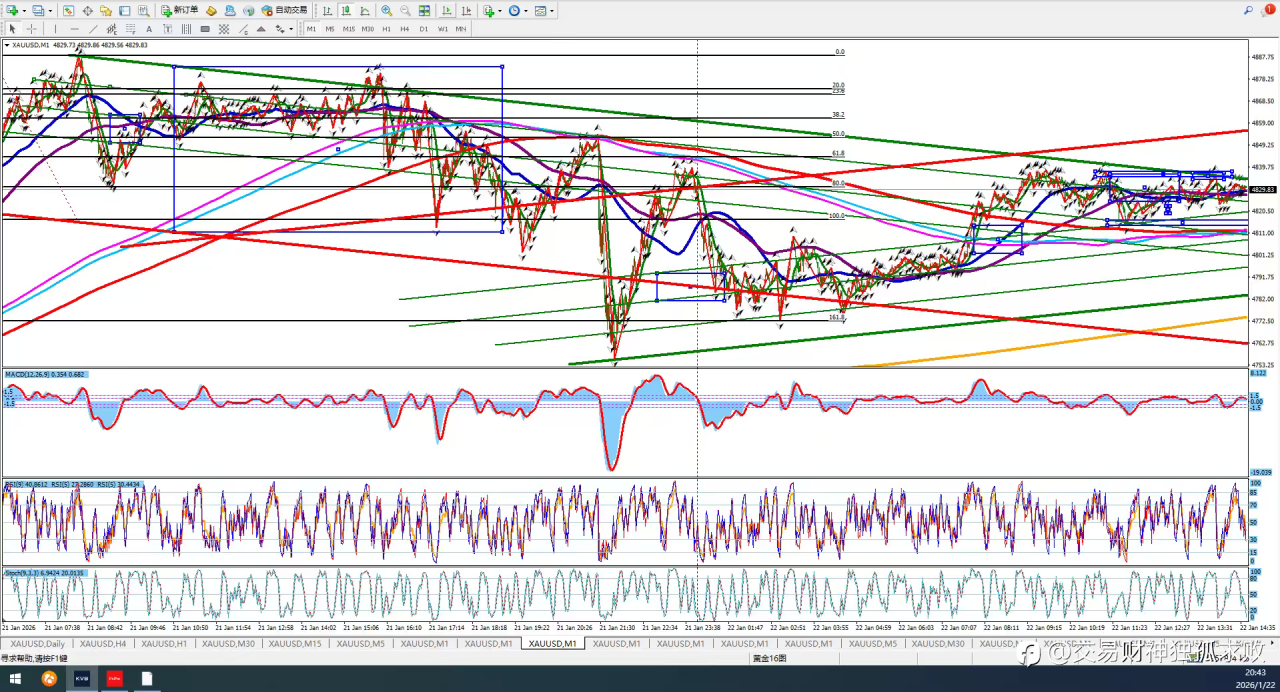Click the MACD indicator label
This screenshot has width=1280, height=692.
coord(45,374)
